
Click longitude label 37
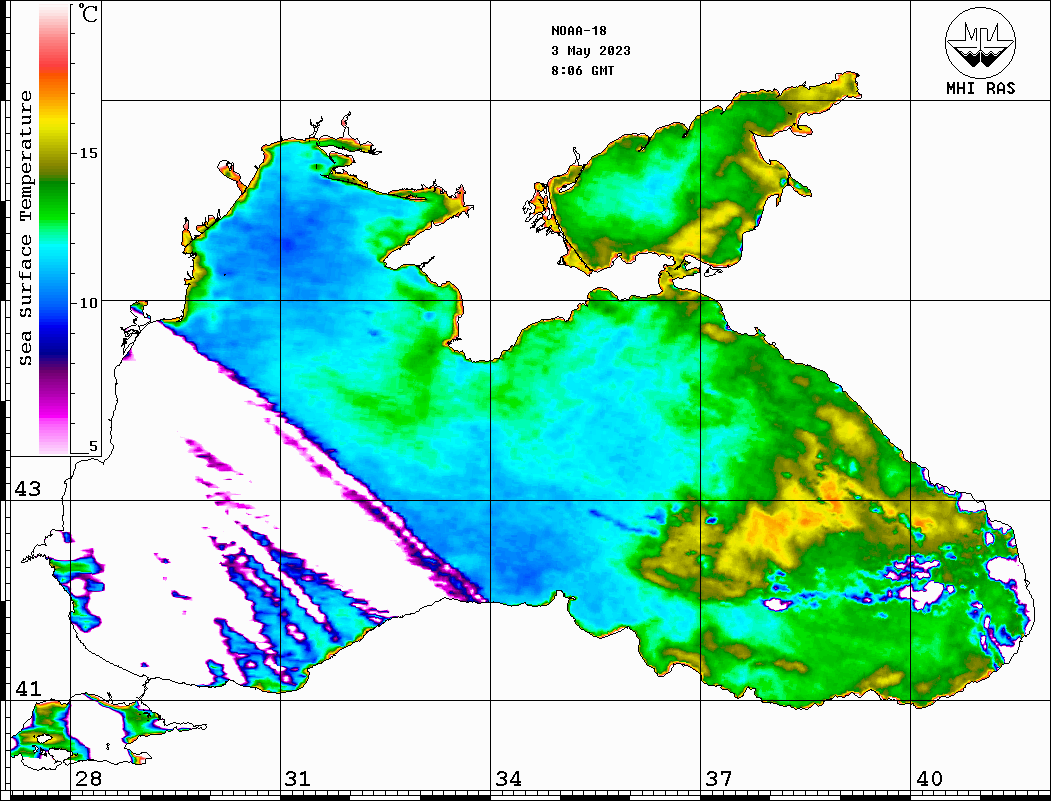(x=719, y=778)
